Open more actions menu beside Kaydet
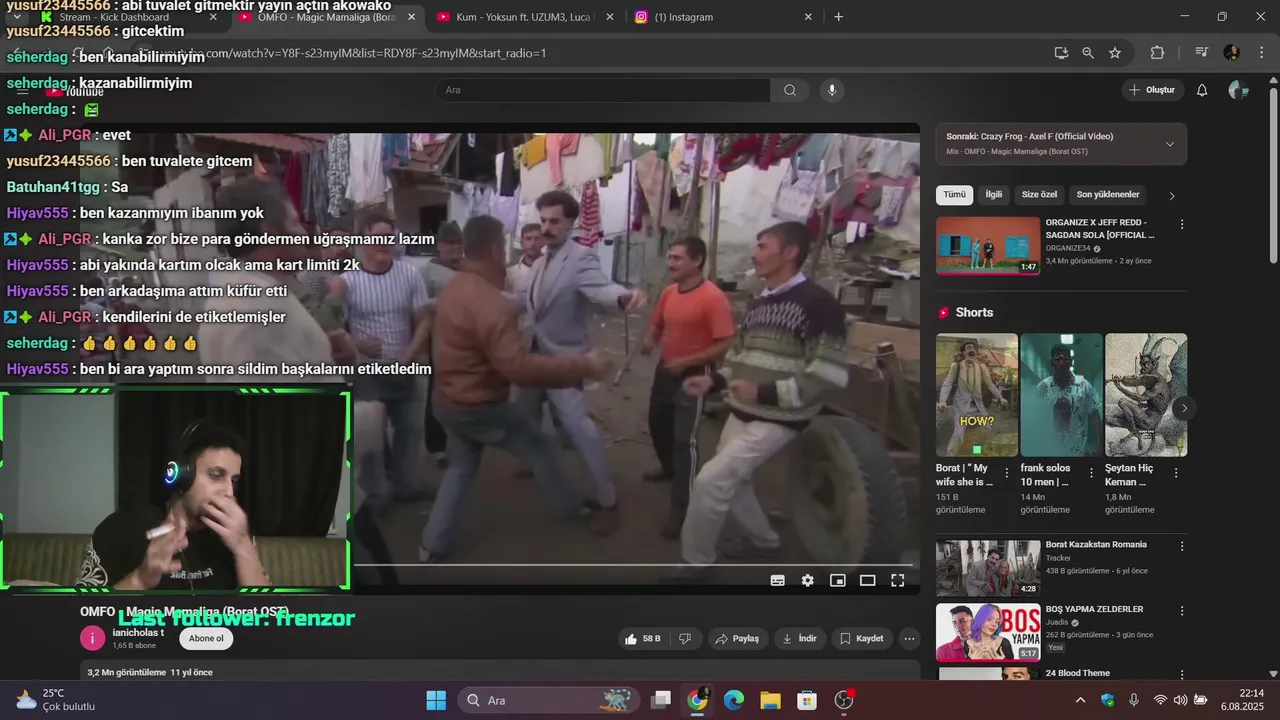This screenshot has height=720, width=1280. pos(909,638)
